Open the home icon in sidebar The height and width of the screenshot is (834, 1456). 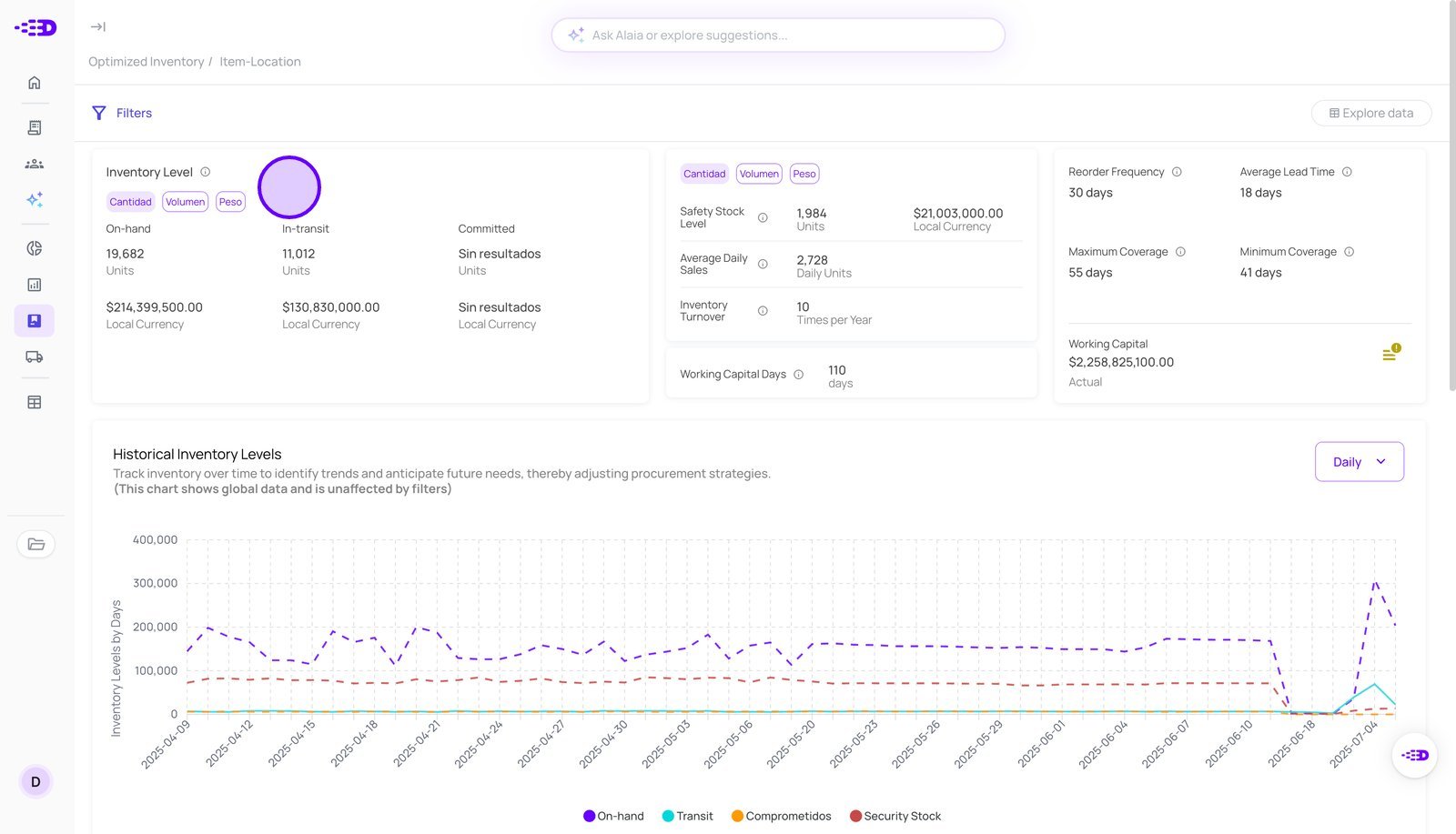[x=35, y=83]
